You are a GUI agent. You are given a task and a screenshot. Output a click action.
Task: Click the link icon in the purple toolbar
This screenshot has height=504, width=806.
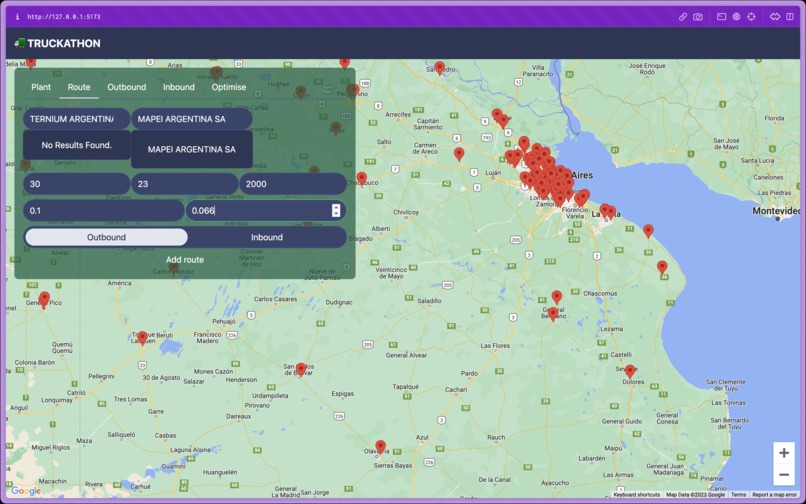coord(683,16)
